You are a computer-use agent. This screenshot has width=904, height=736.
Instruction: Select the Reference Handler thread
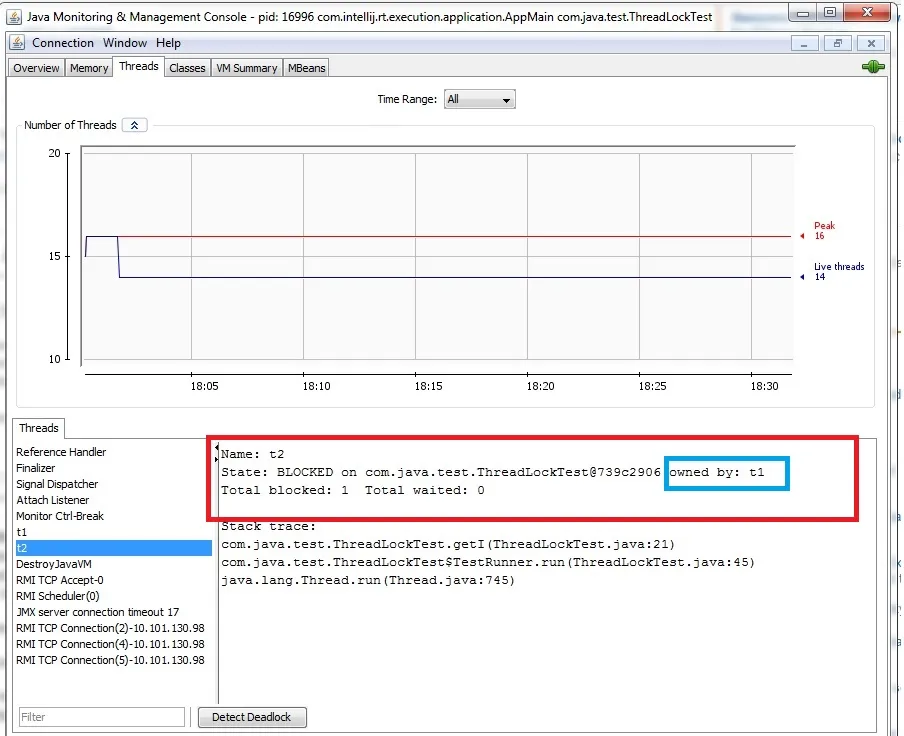tap(61, 452)
